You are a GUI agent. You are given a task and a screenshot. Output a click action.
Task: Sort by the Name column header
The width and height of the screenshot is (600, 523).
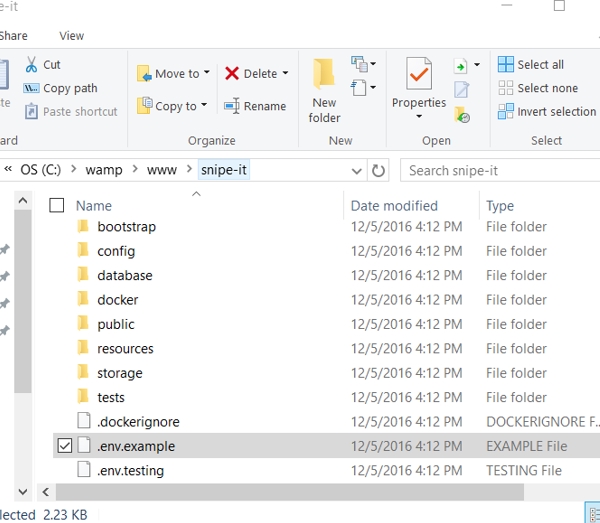click(94, 206)
